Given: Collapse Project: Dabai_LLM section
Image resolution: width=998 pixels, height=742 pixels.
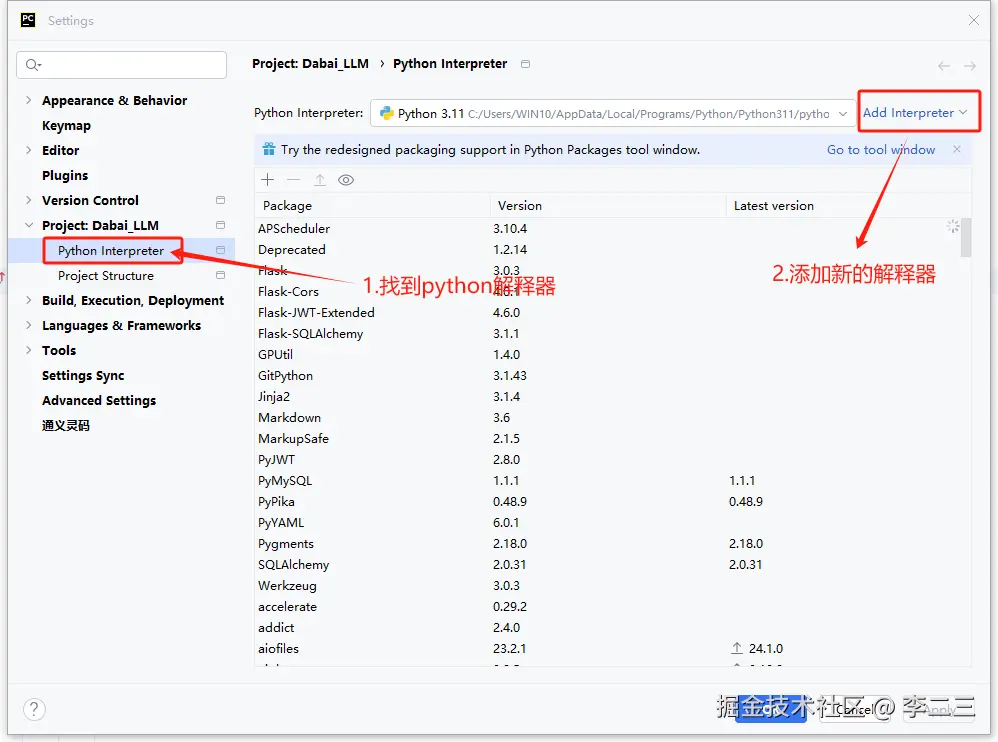Looking at the screenshot, I should click(29, 225).
